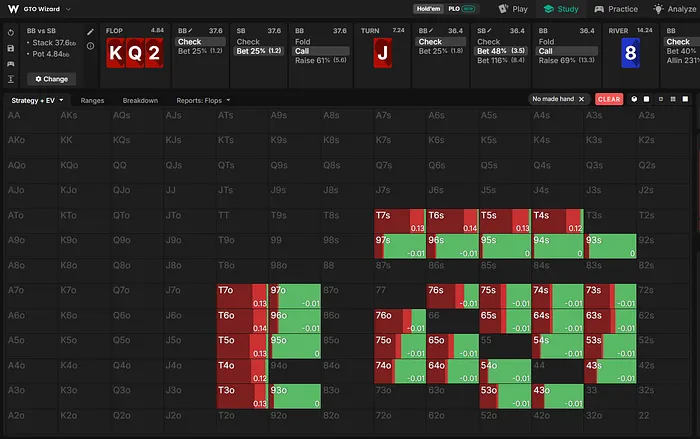
Task: Remove the No made hand filter
Action: click(581, 99)
